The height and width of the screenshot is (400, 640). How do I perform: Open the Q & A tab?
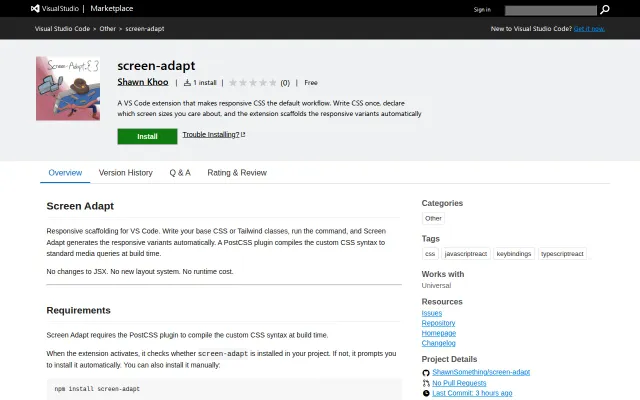(180, 173)
